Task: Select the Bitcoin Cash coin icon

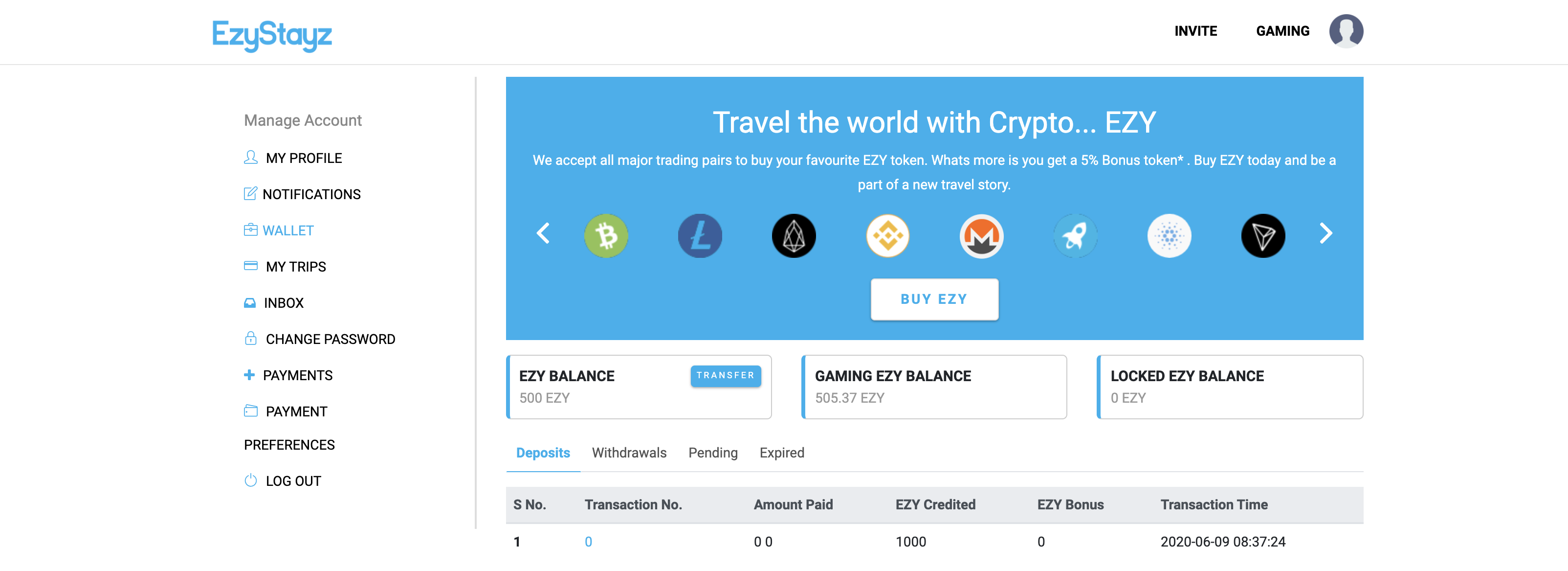Action: pos(606,236)
